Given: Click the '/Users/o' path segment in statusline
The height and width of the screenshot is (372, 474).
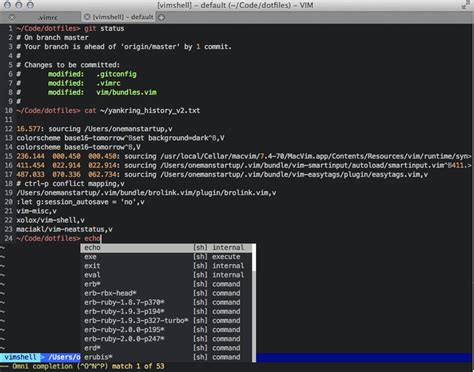Looking at the screenshot, I should (x=63, y=357).
